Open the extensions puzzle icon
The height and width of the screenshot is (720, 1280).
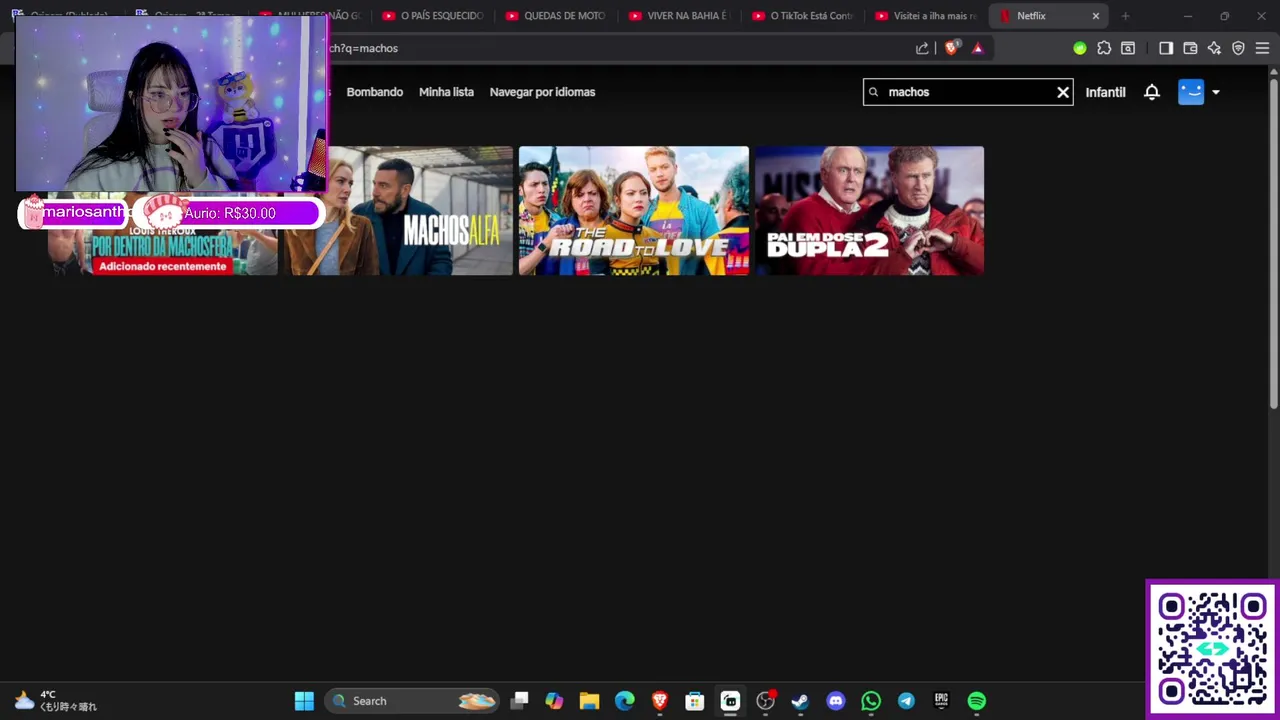point(1104,48)
